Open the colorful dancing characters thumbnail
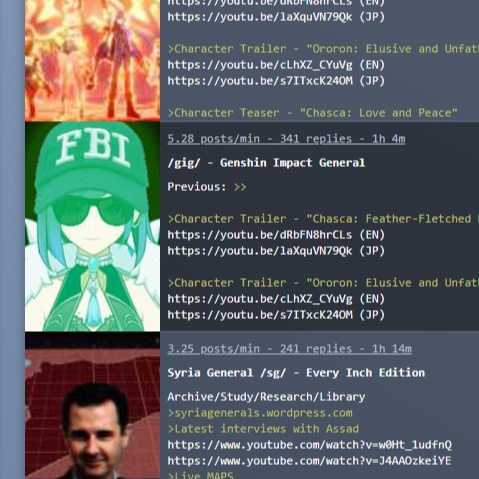Image resolution: width=479 pixels, height=479 pixels. point(92,60)
